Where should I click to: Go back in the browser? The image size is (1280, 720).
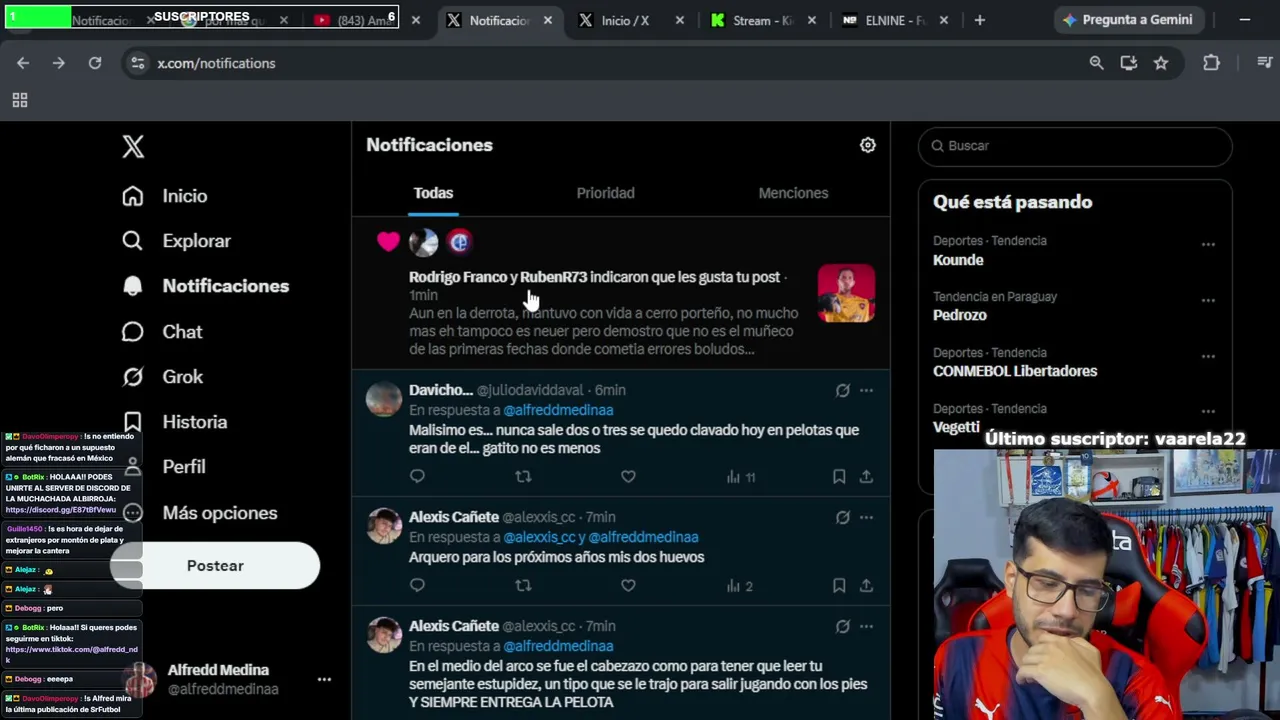23,63
